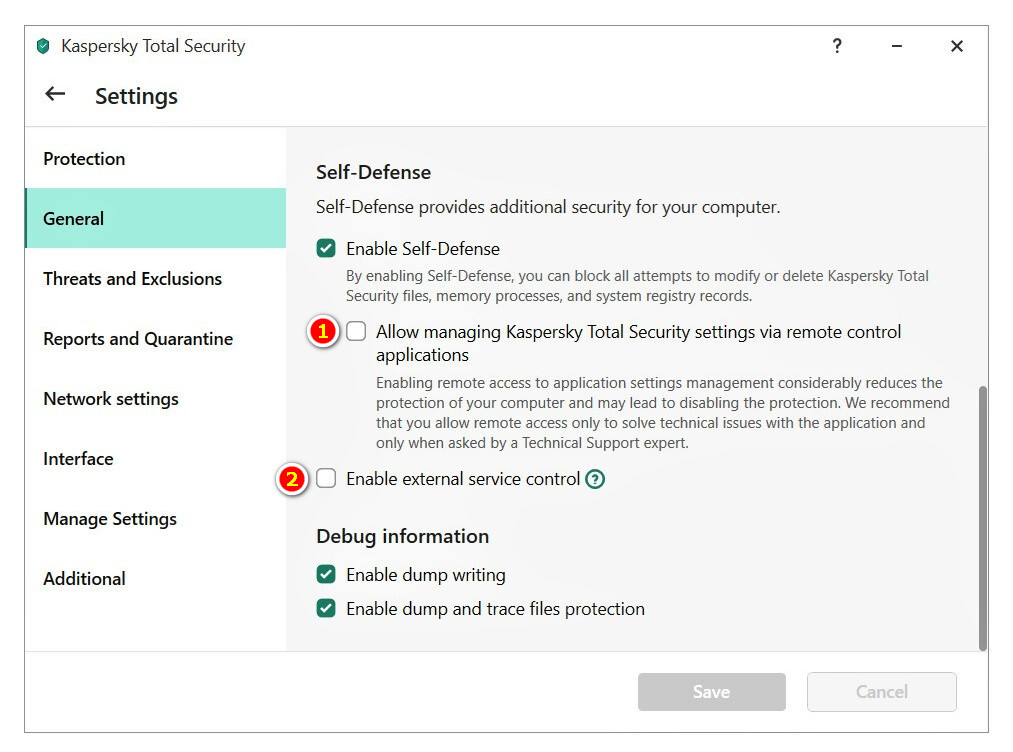
Task: Enable external service control checkbox
Action: [x=326, y=479]
